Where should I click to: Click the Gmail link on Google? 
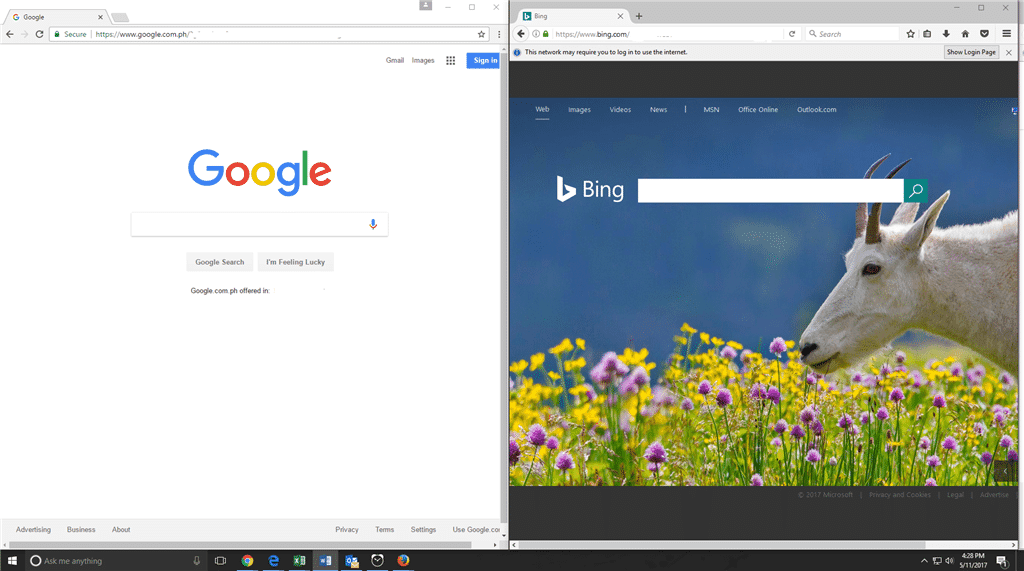pyautogui.click(x=394, y=60)
